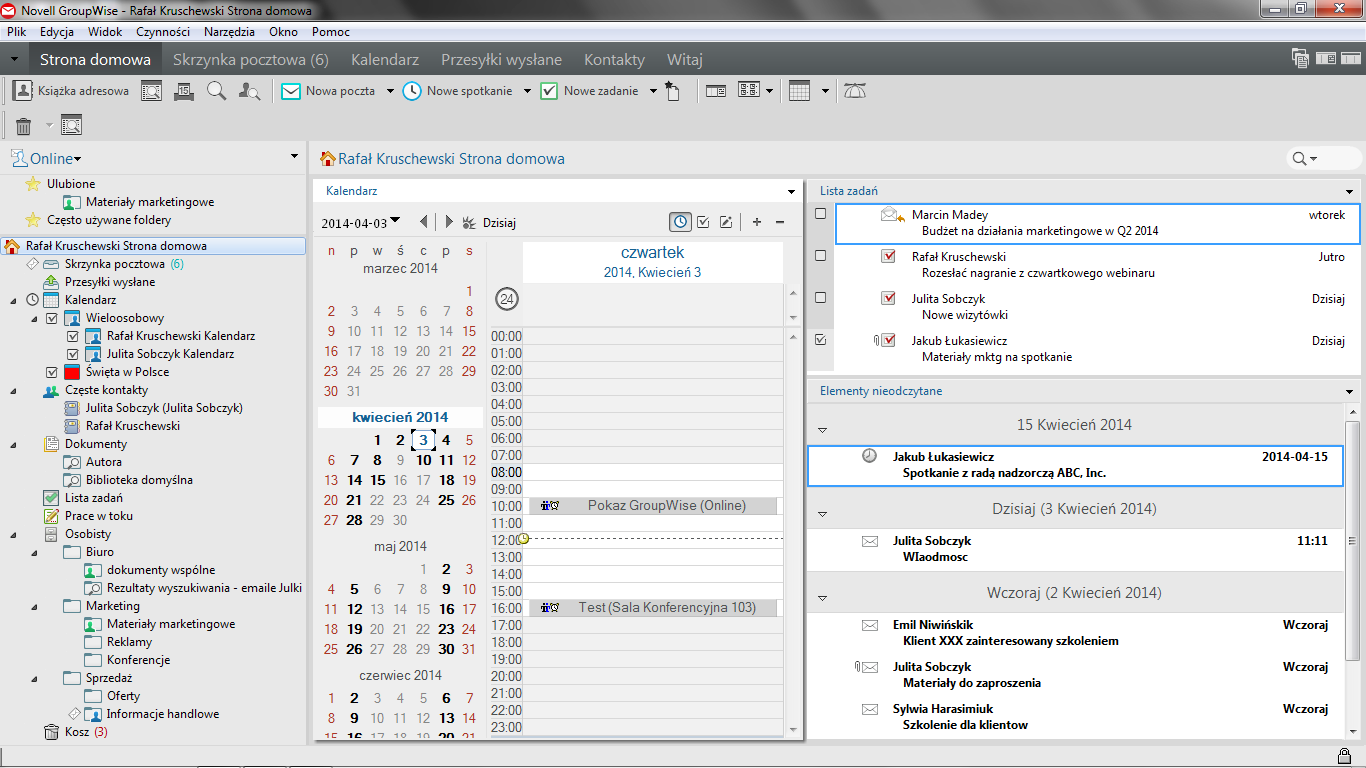The width and height of the screenshot is (1366, 768).
Task: Click the 24-hour circle icon in calendar
Action: 507,299
